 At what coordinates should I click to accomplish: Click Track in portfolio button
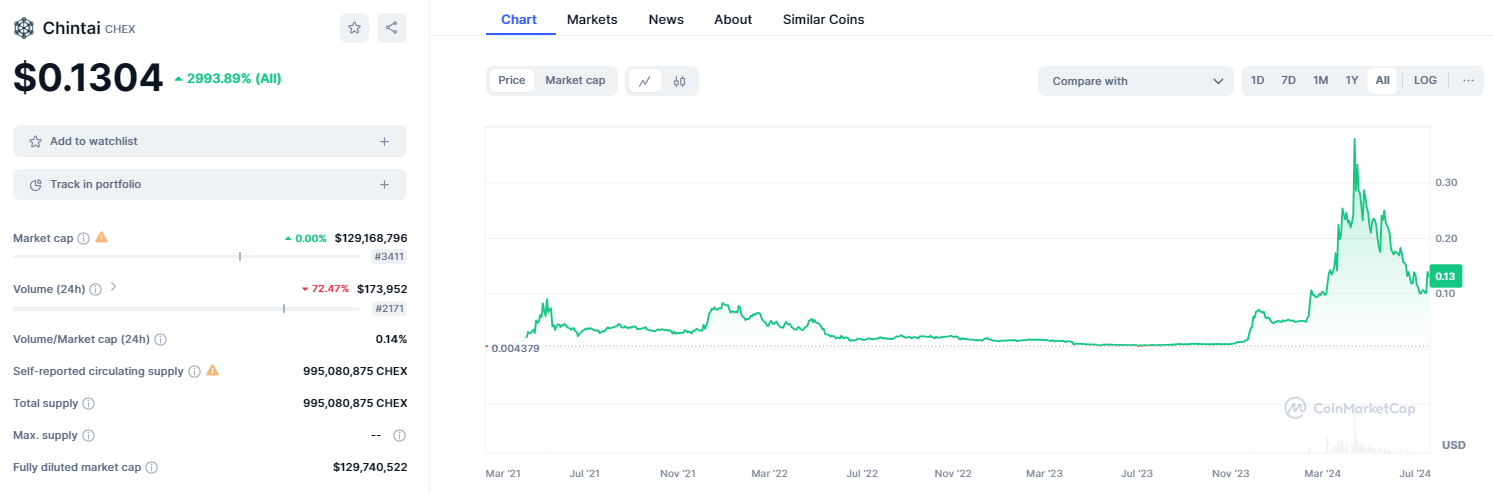(210, 184)
